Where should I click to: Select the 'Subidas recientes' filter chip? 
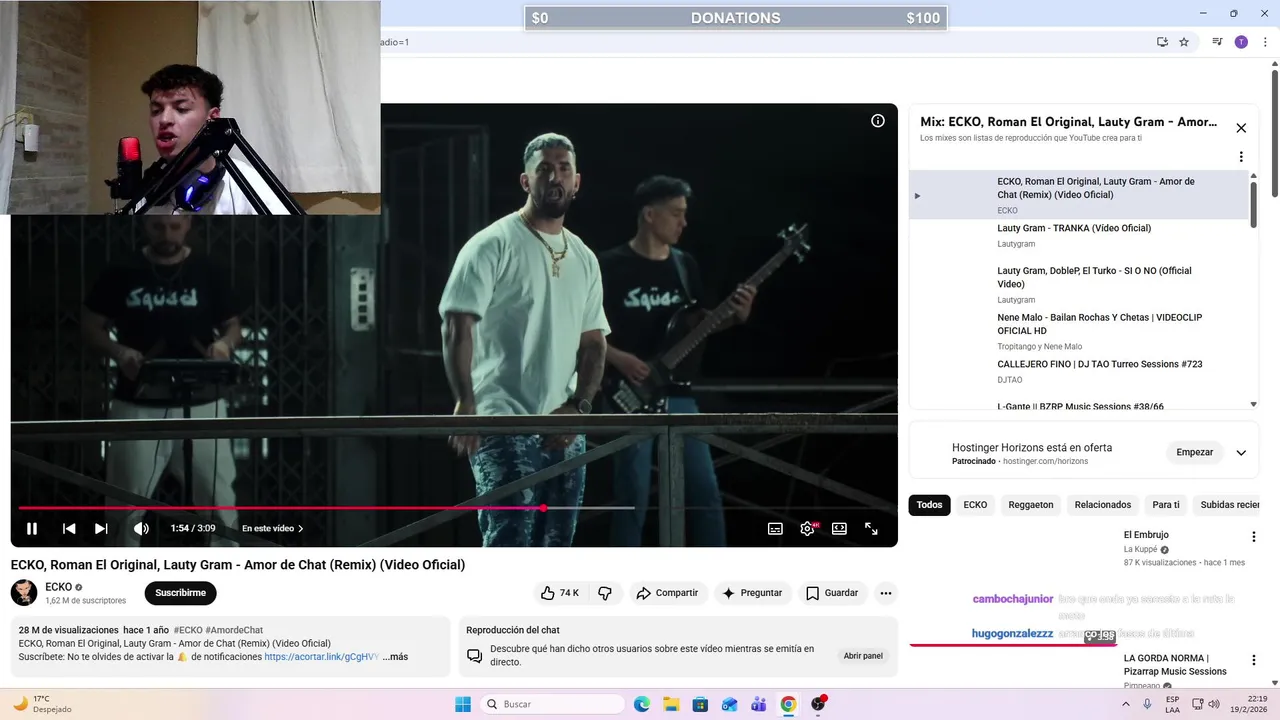tap(1230, 505)
